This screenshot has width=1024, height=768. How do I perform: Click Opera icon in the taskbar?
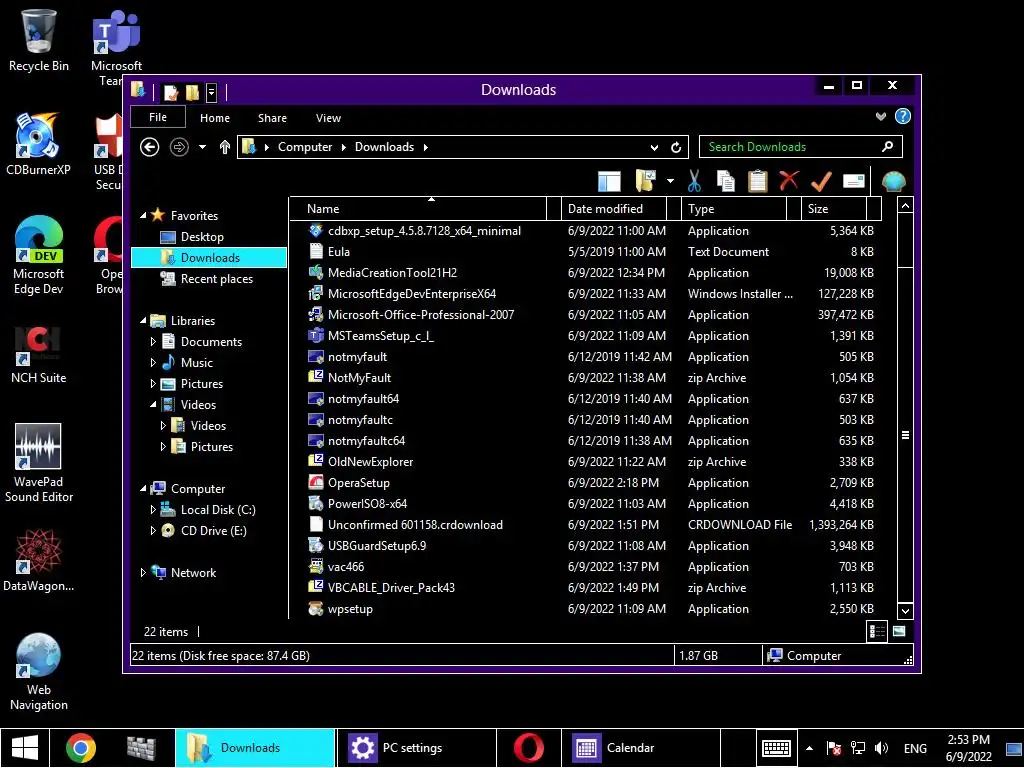click(x=528, y=748)
